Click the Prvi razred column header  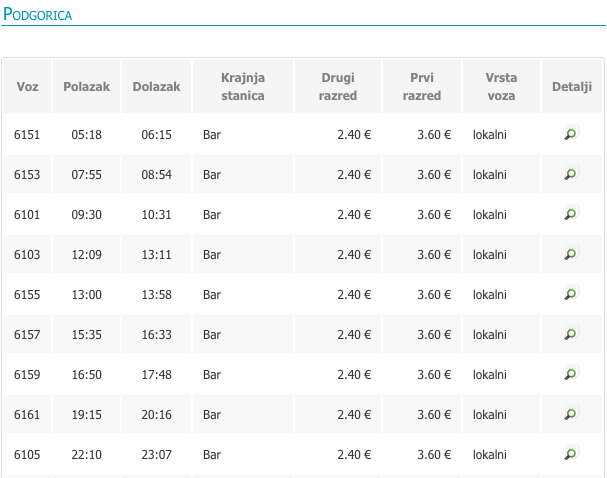pyautogui.click(x=422, y=86)
